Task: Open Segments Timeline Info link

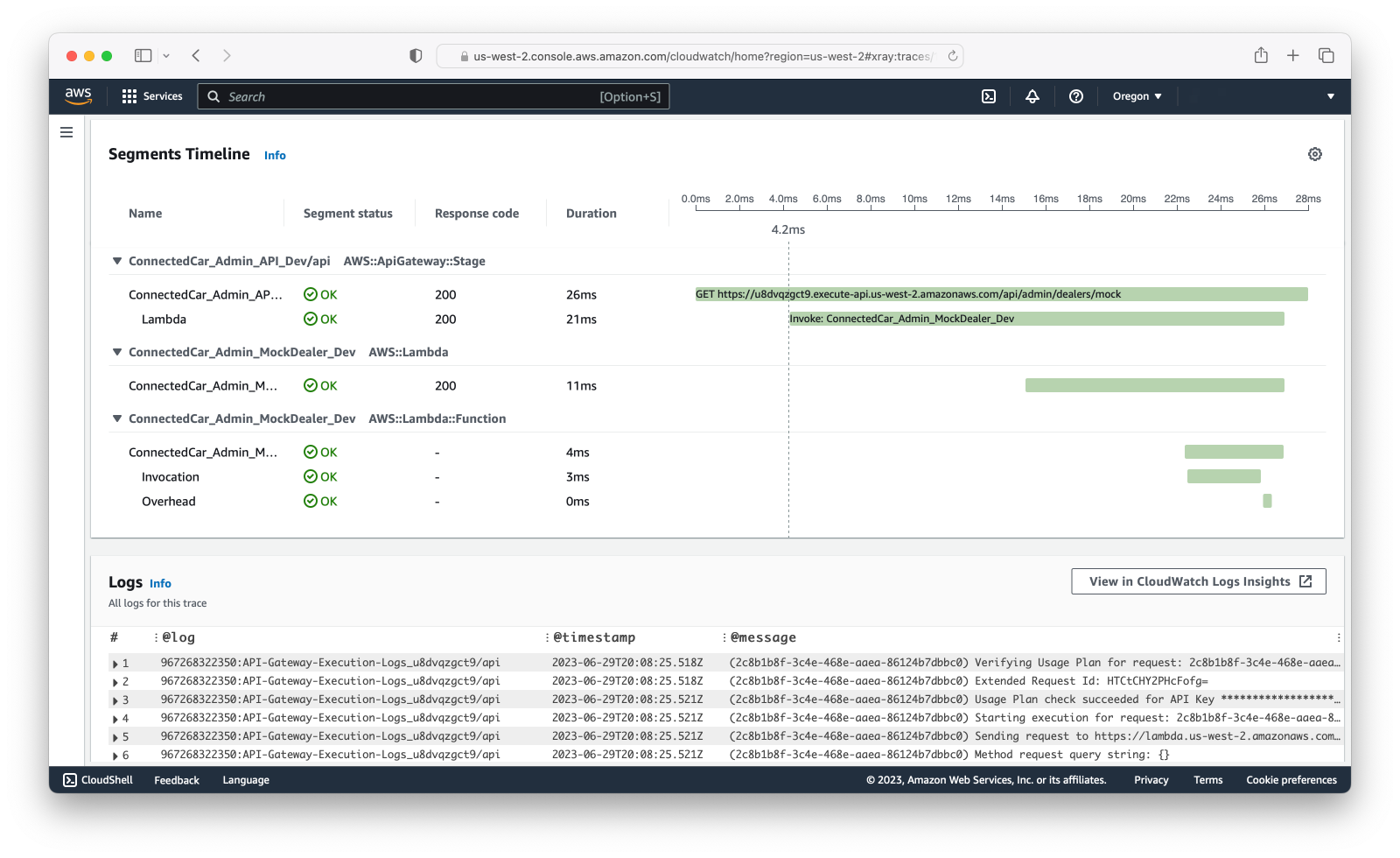Action: [275, 155]
